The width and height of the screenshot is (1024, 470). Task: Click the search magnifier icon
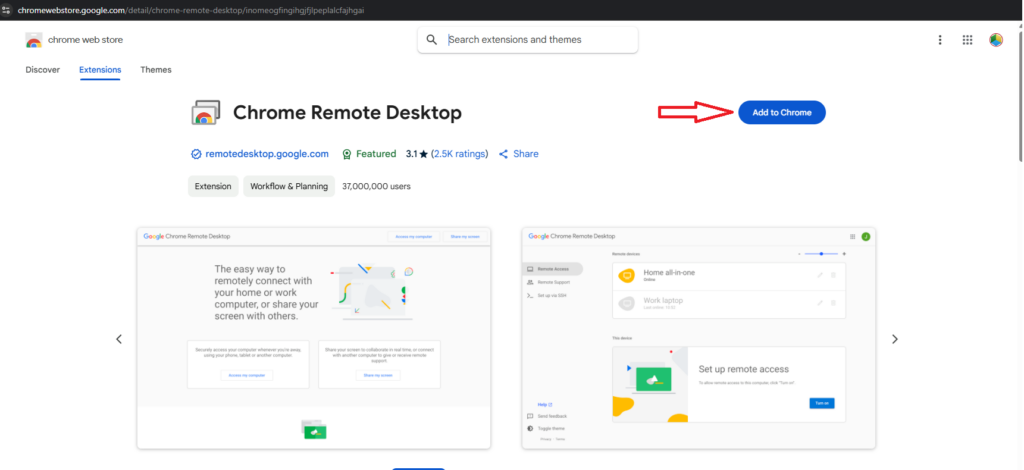pyautogui.click(x=432, y=40)
